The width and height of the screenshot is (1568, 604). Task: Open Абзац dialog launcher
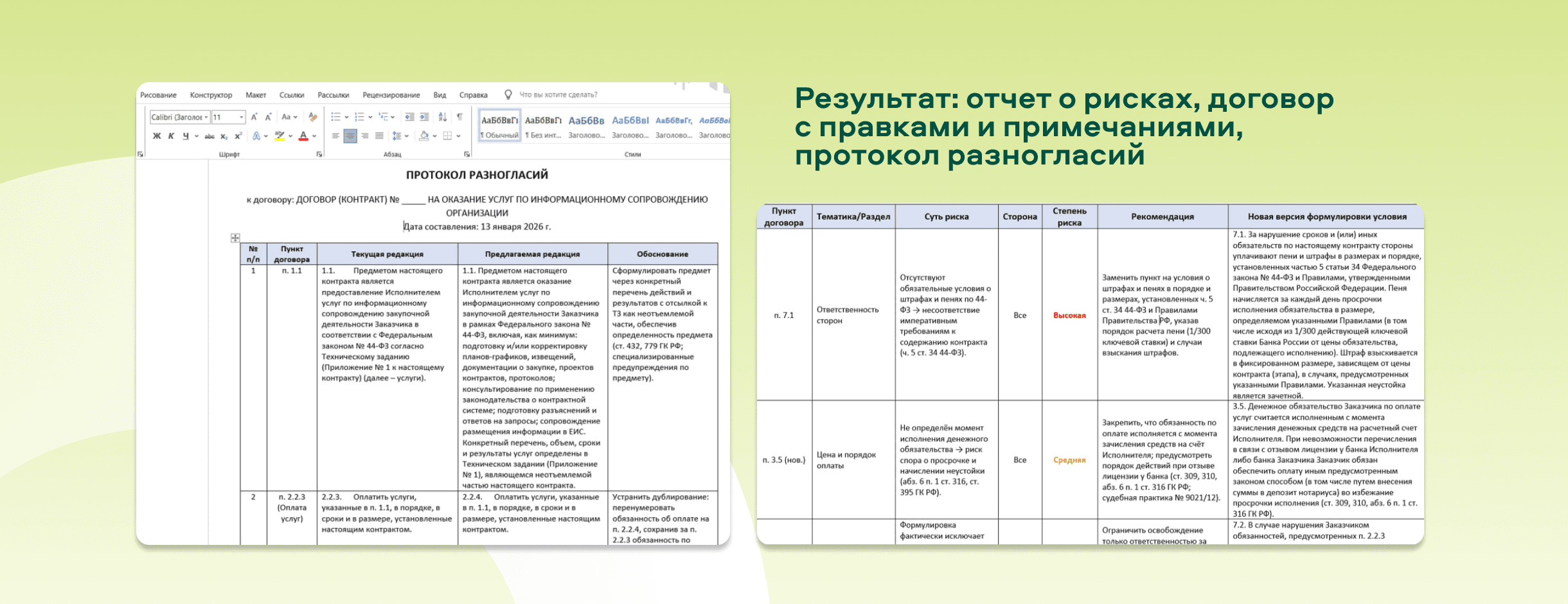point(467,154)
